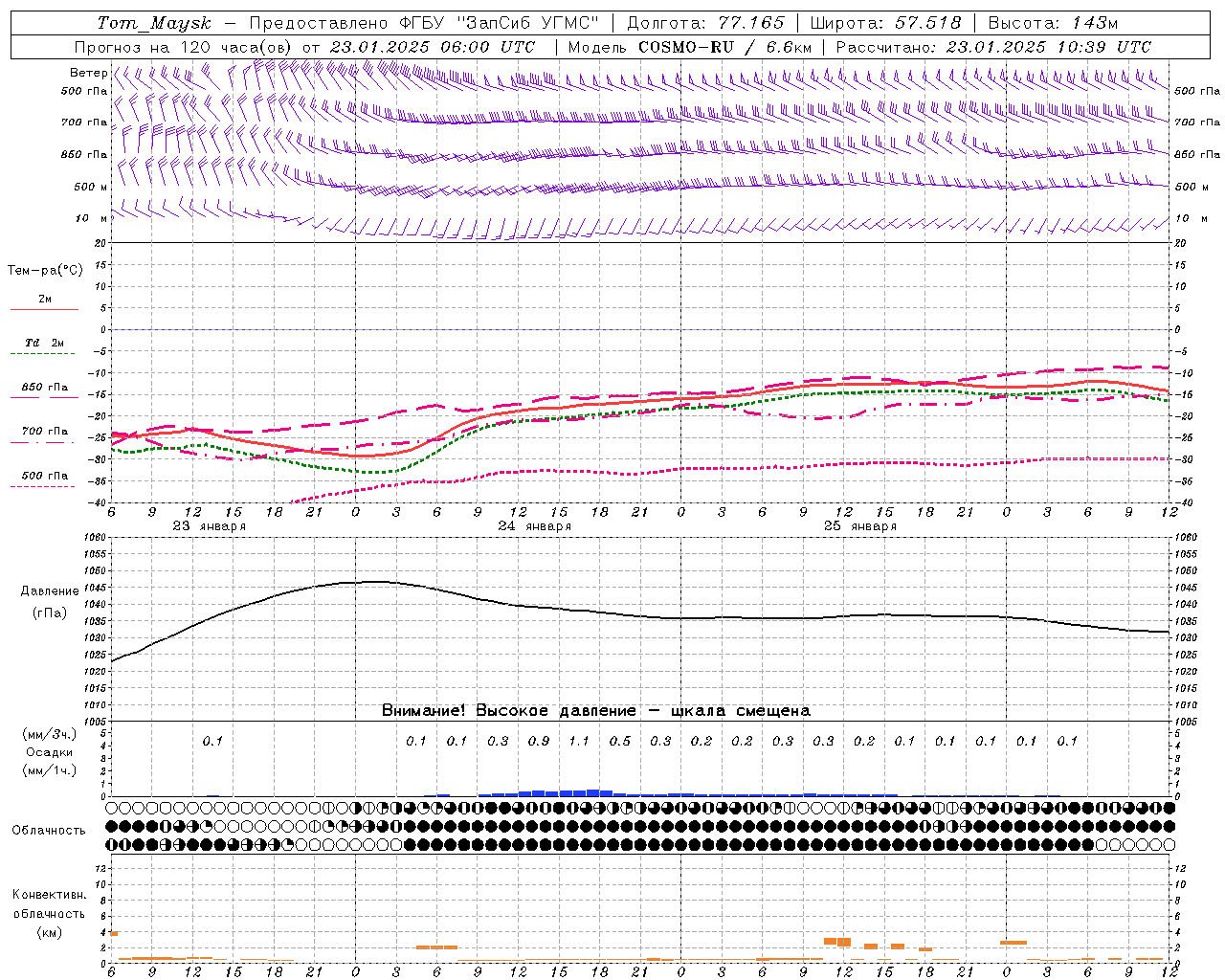Click the -25 temperature axis tick
The height and width of the screenshot is (980, 1225).
(98, 438)
